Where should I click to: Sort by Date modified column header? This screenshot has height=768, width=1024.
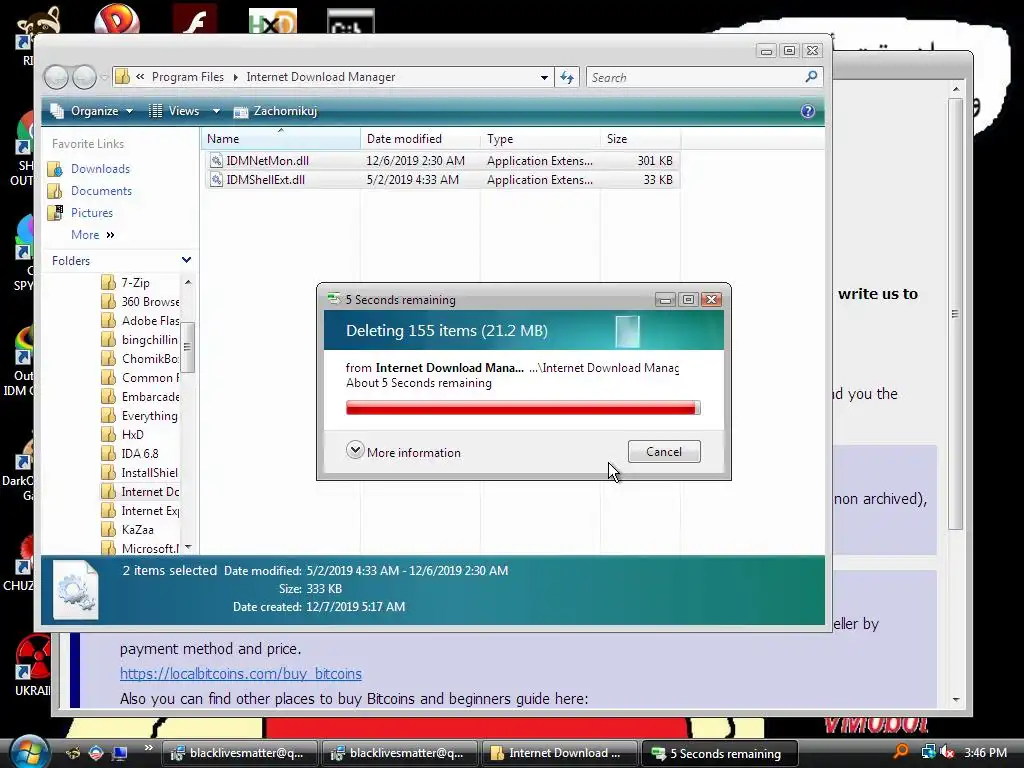pos(420,138)
